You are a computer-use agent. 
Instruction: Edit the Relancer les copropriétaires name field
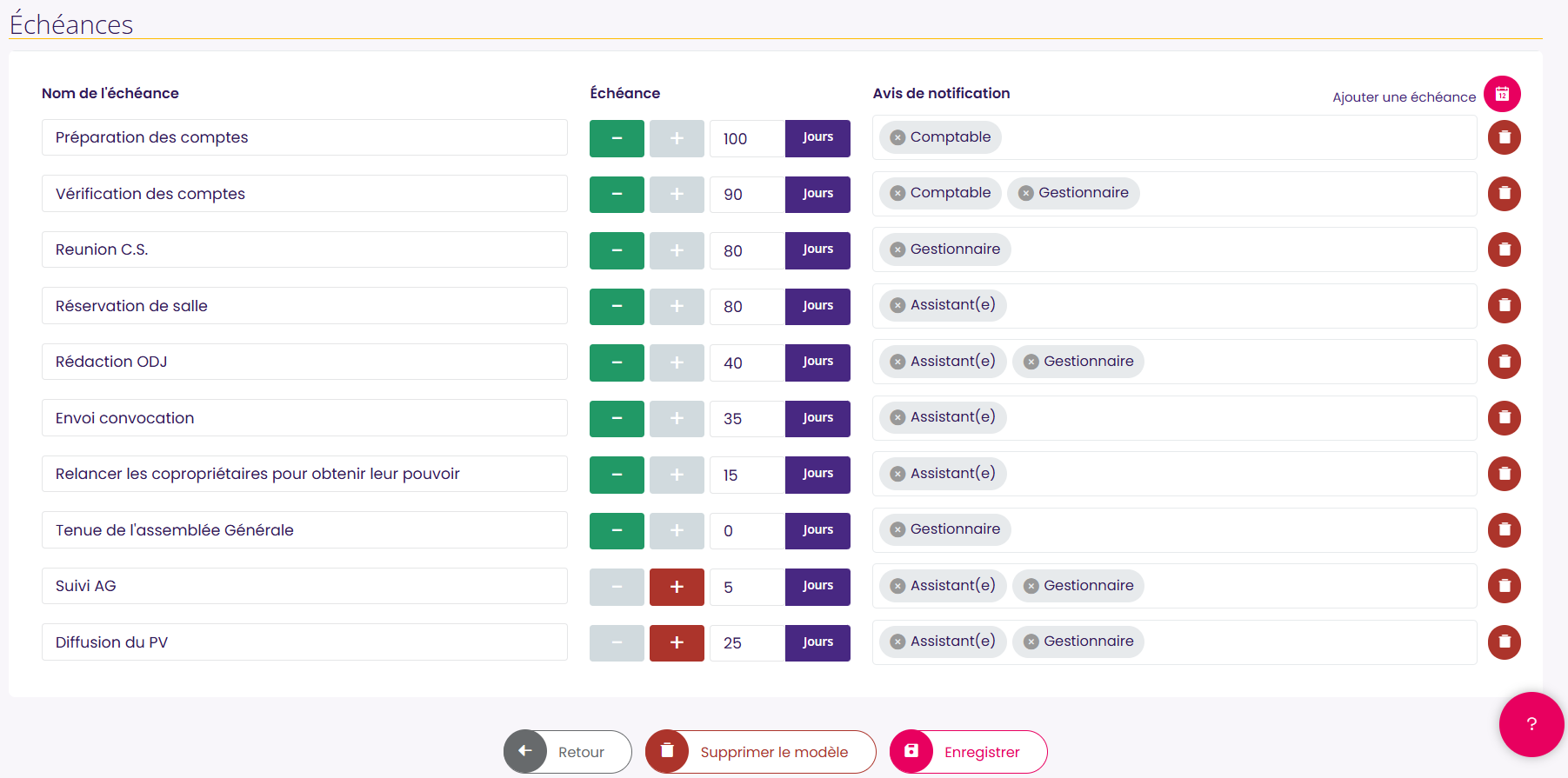pyautogui.click(x=304, y=474)
